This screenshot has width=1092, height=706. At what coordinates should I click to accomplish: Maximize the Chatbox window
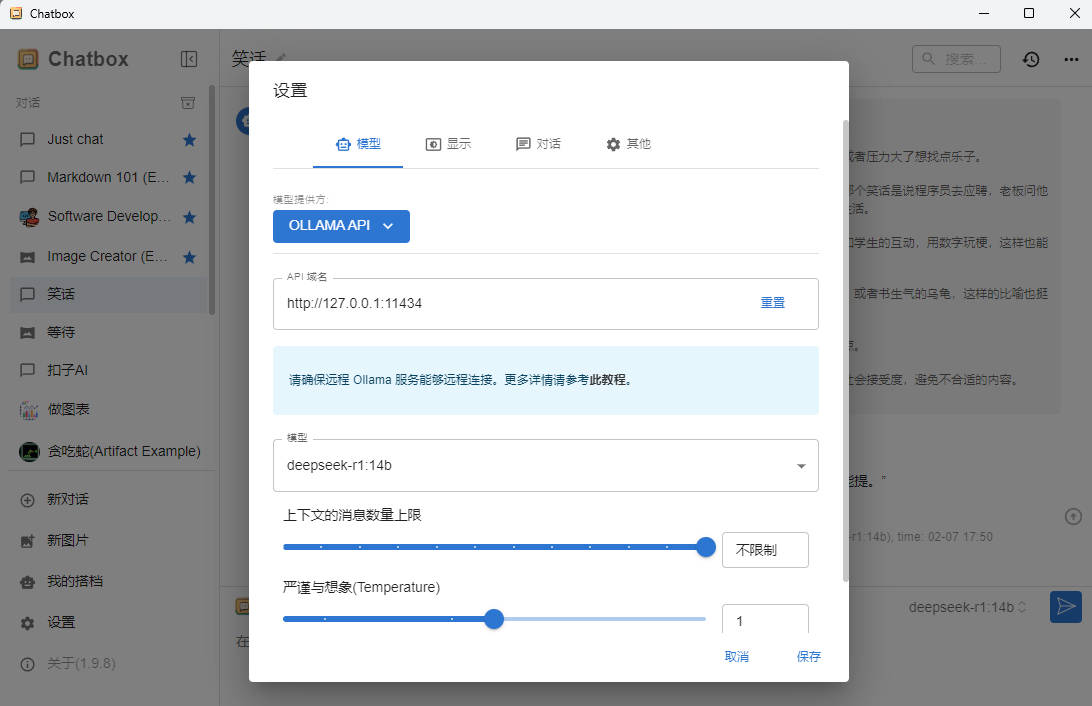[1029, 13]
